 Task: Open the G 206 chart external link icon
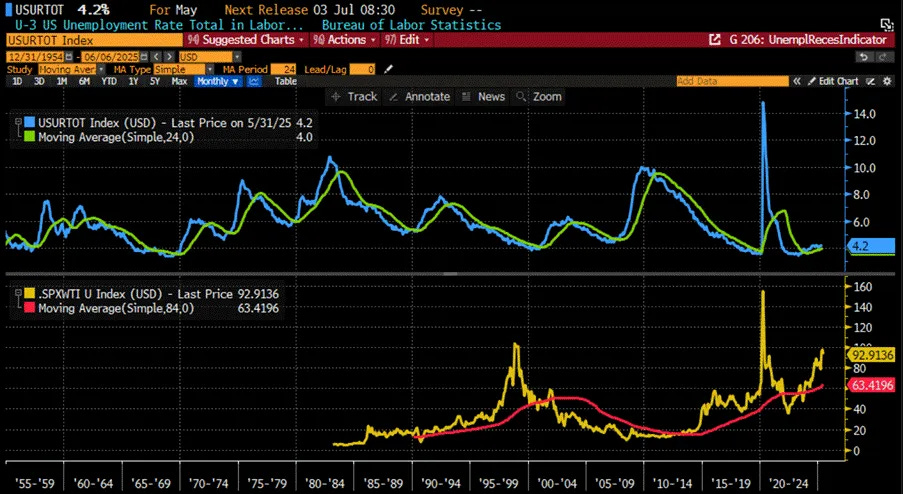(715, 40)
